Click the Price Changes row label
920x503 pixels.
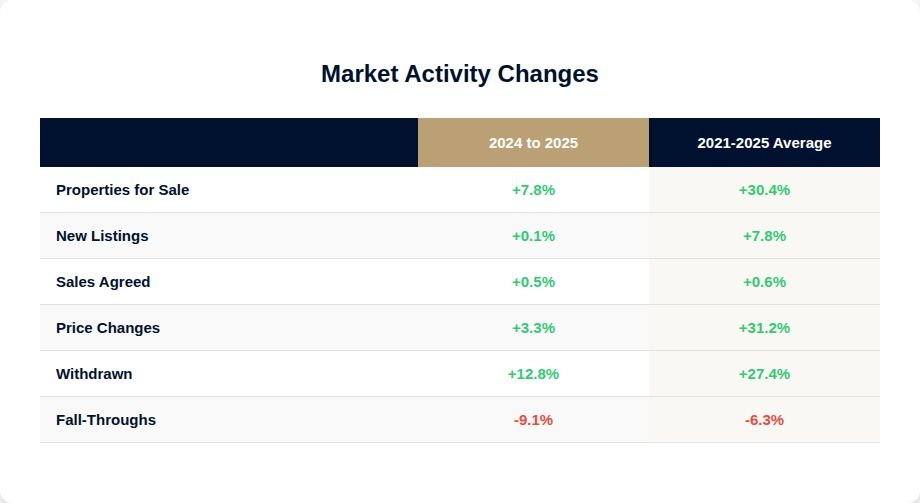click(x=108, y=328)
